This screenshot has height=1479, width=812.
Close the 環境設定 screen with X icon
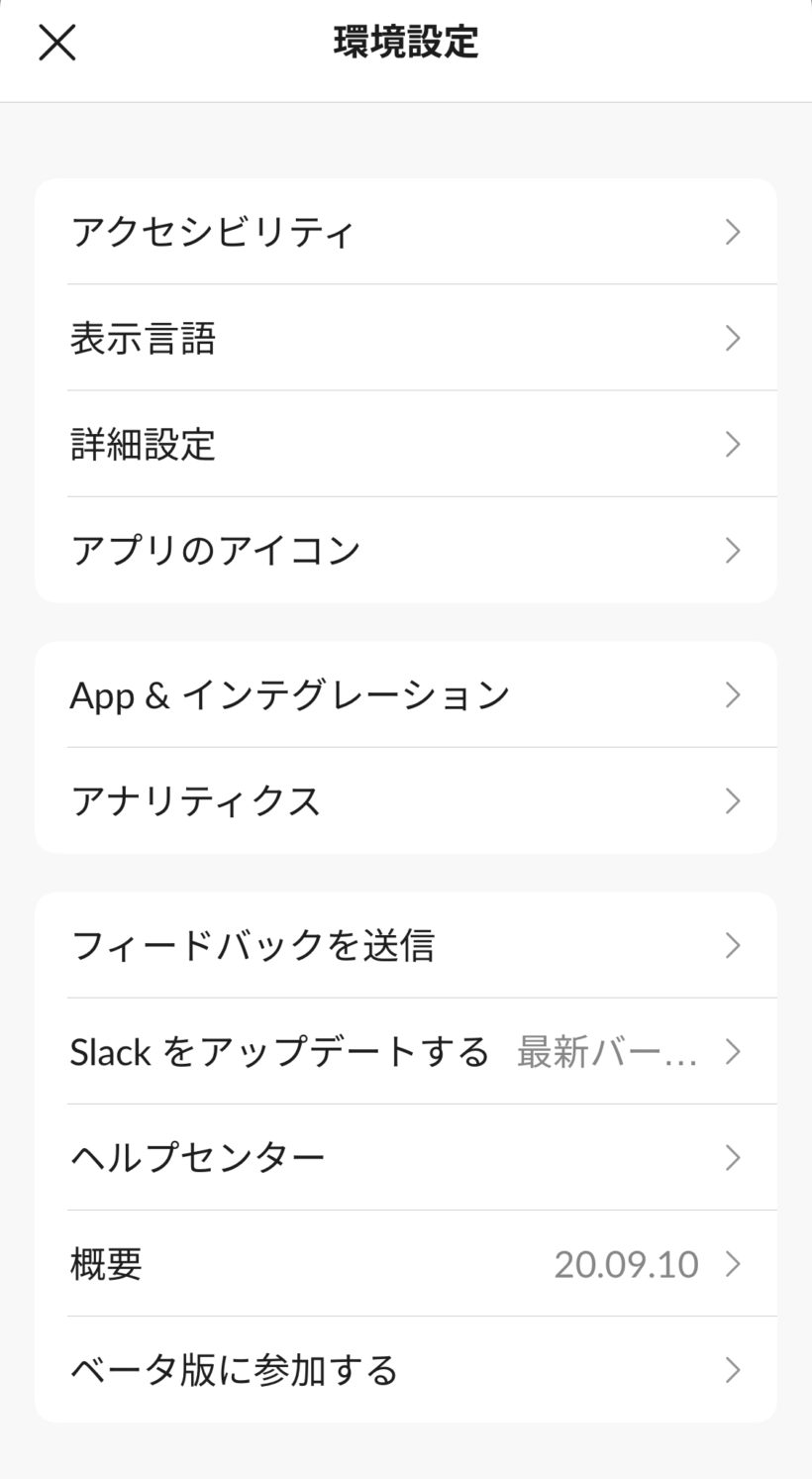coord(56,43)
